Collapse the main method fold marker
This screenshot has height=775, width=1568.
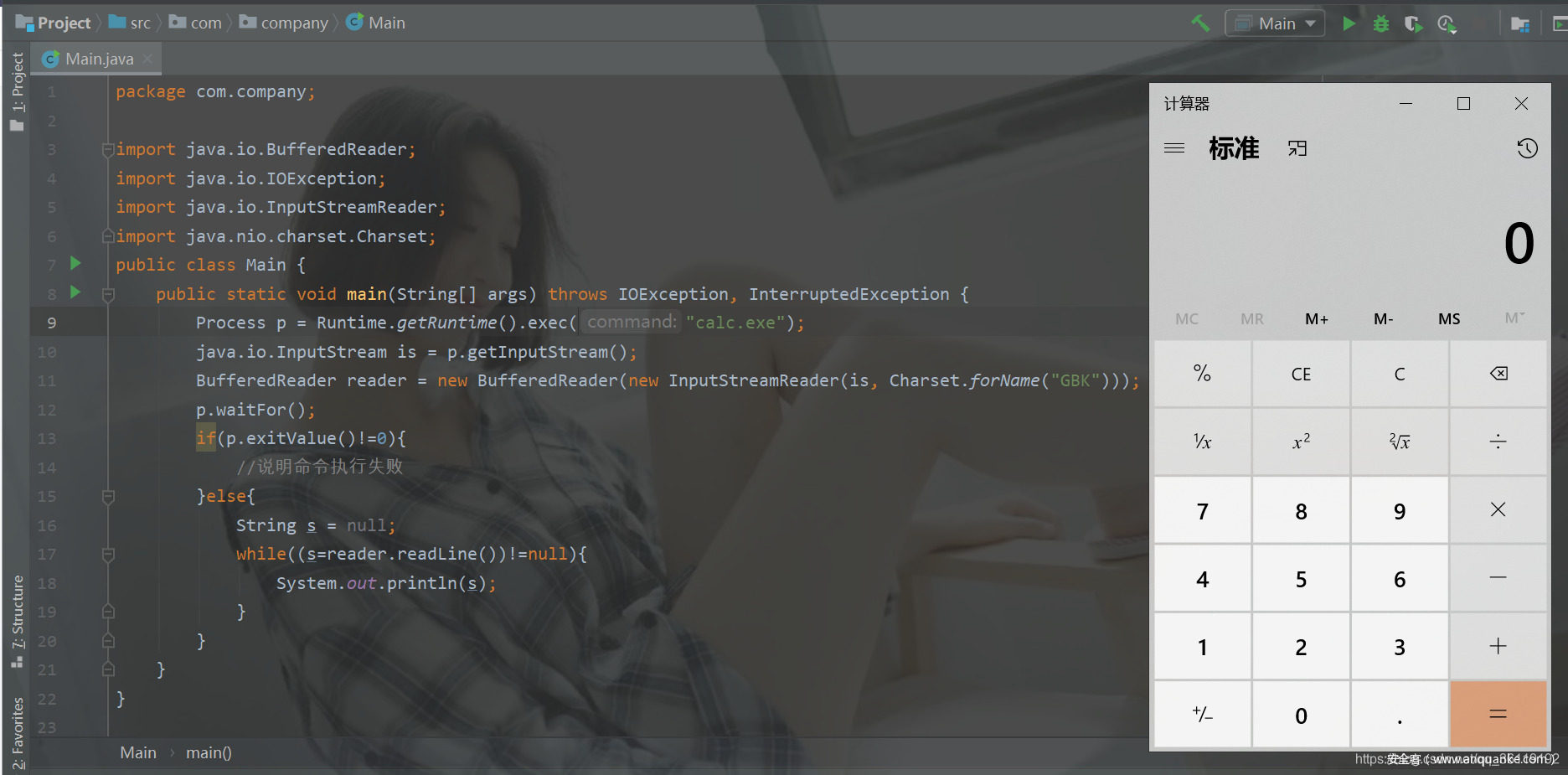pos(108,295)
